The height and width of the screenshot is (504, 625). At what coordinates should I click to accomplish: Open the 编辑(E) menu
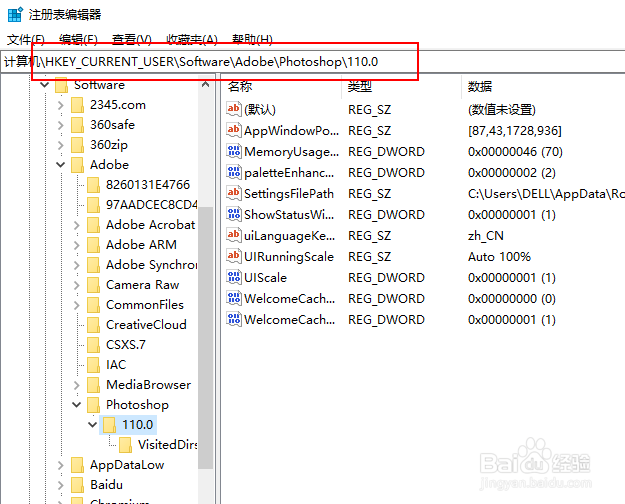(78, 39)
